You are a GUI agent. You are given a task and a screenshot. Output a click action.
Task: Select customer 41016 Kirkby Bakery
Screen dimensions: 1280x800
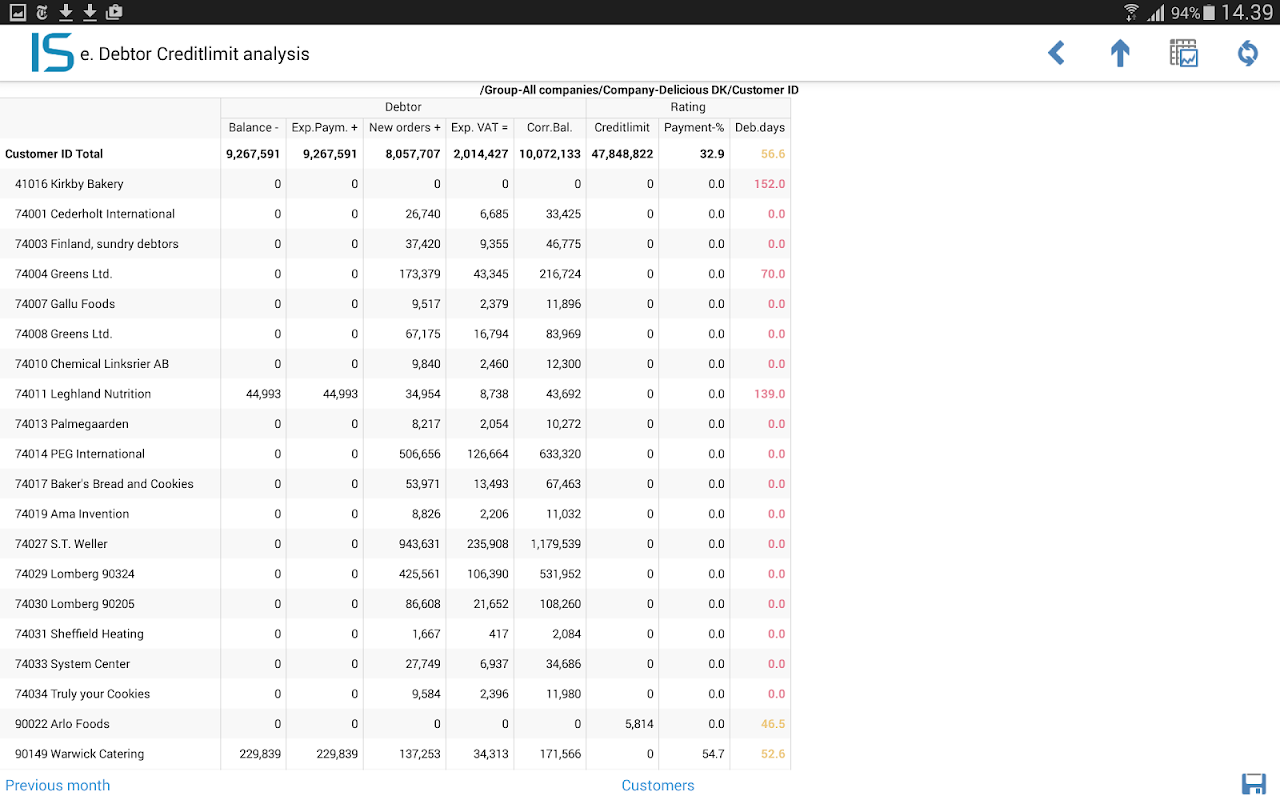point(395,184)
